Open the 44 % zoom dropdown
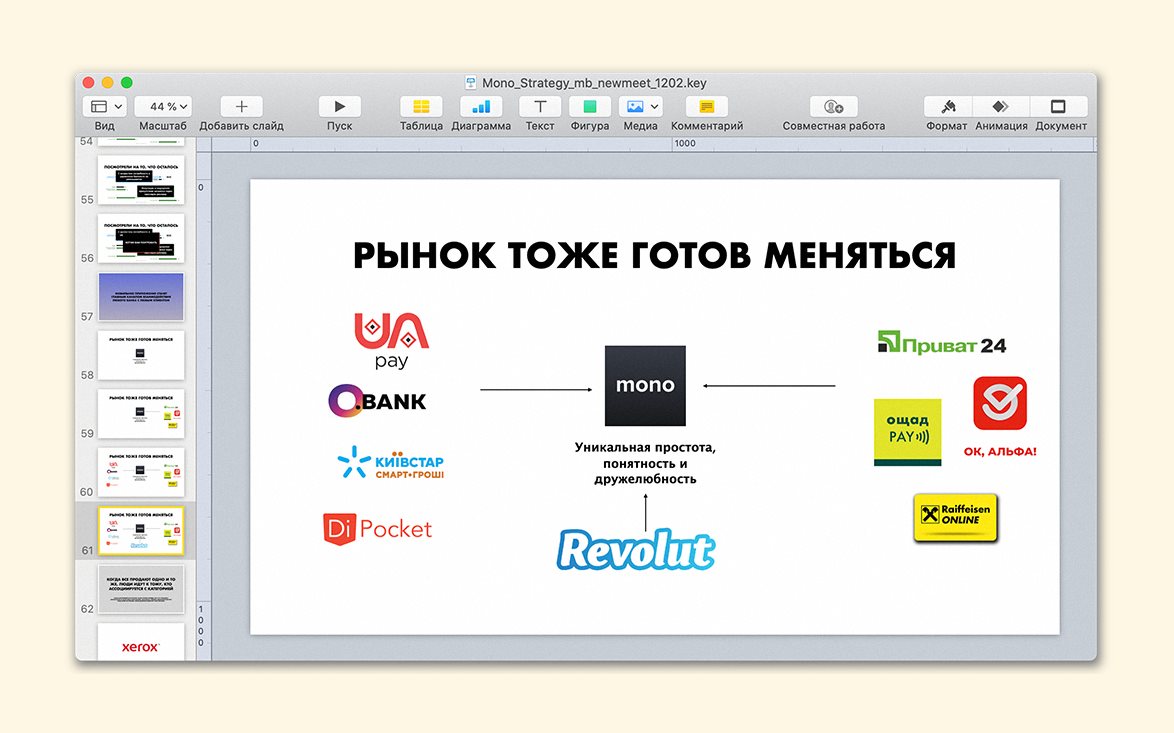 tap(163, 106)
